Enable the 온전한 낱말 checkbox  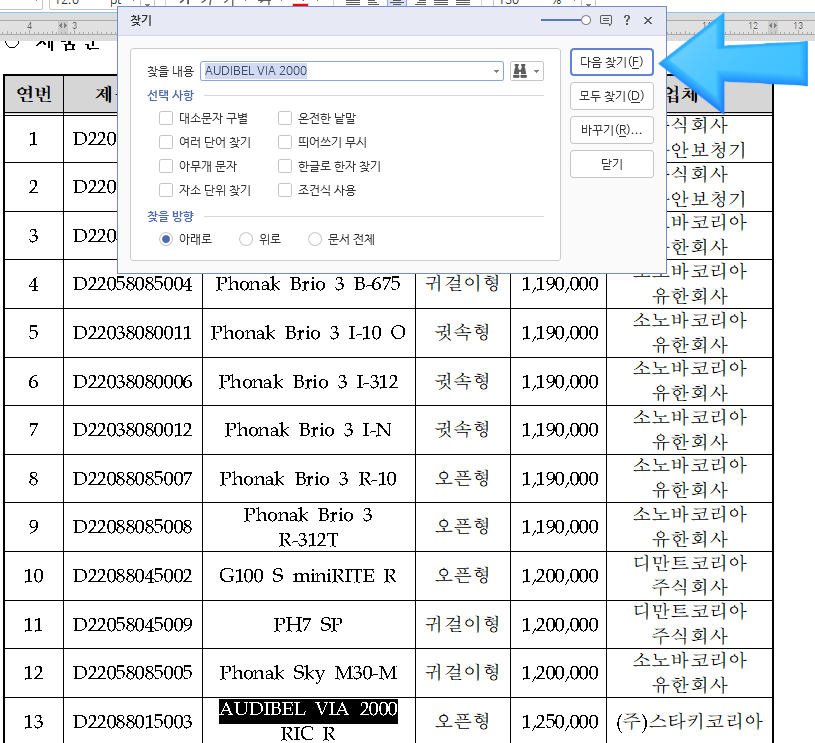285,118
